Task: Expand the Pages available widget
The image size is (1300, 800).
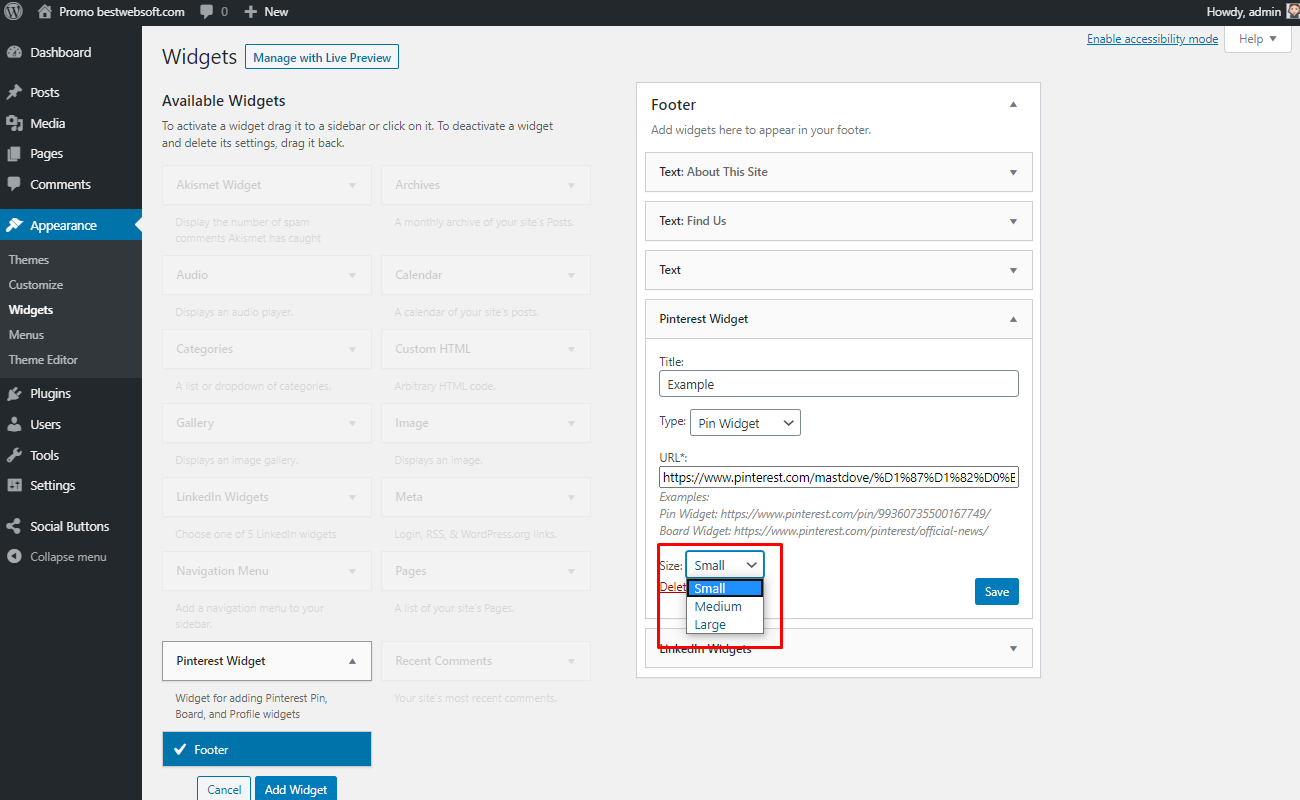Action: (x=571, y=571)
